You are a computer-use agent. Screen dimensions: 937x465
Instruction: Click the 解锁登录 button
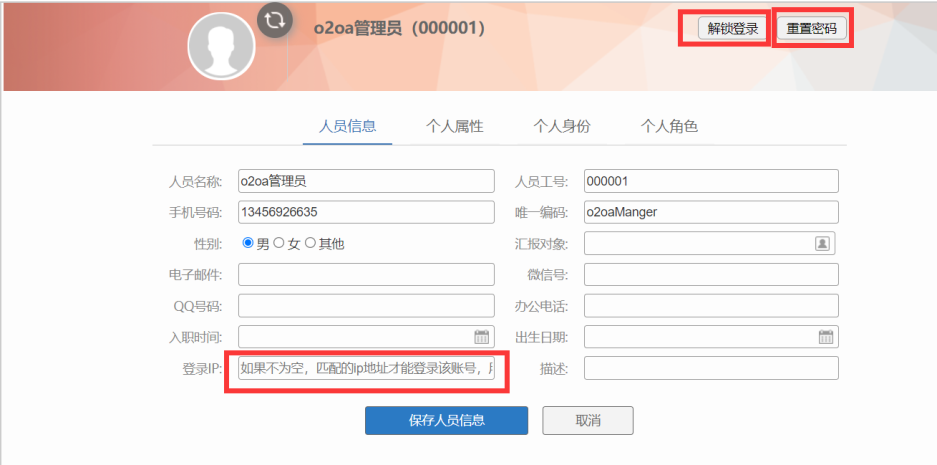click(733, 29)
